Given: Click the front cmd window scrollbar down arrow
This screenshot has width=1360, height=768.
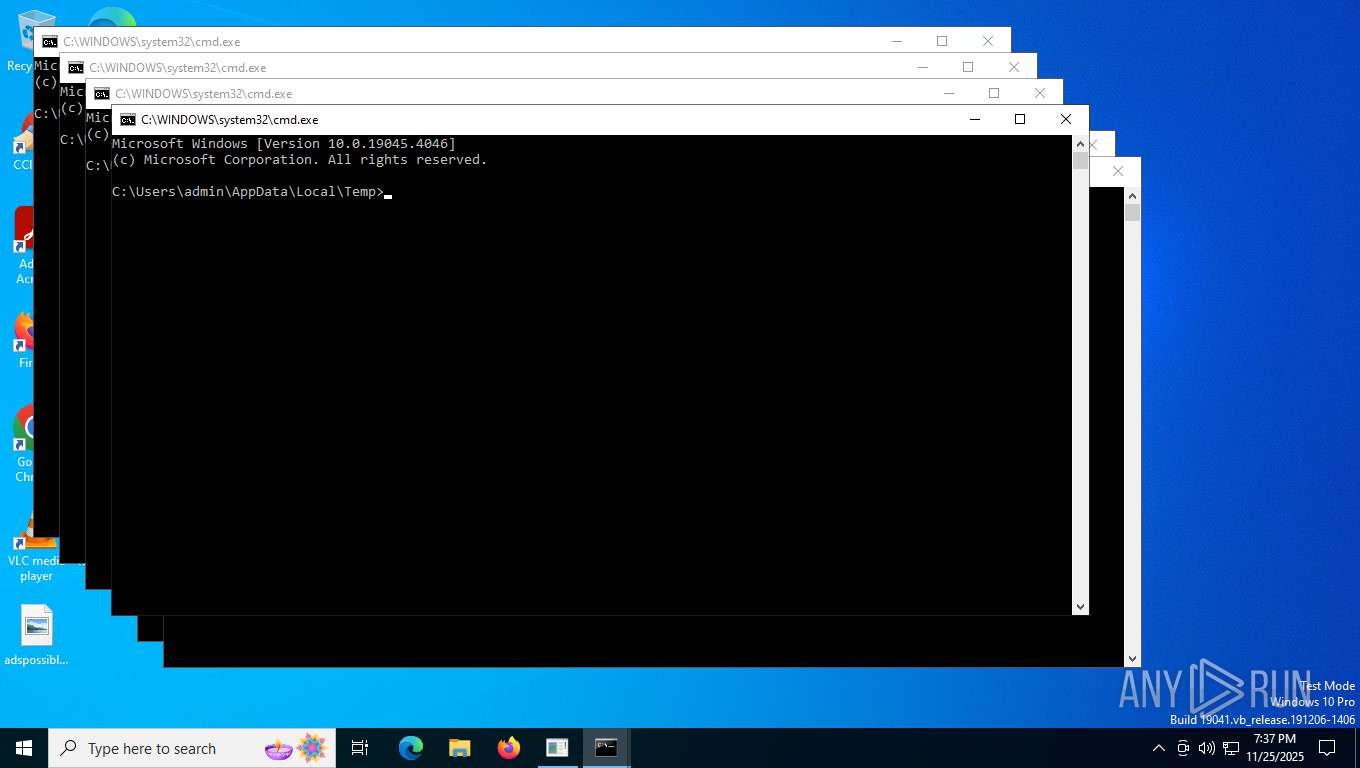Looking at the screenshot, I should [1080, 607].
